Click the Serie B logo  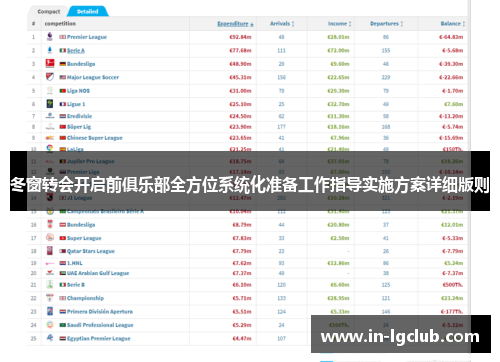50,285
